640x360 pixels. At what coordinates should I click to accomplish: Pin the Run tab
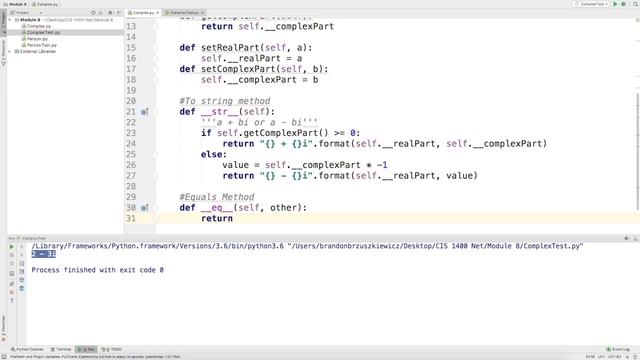(11, 284)
